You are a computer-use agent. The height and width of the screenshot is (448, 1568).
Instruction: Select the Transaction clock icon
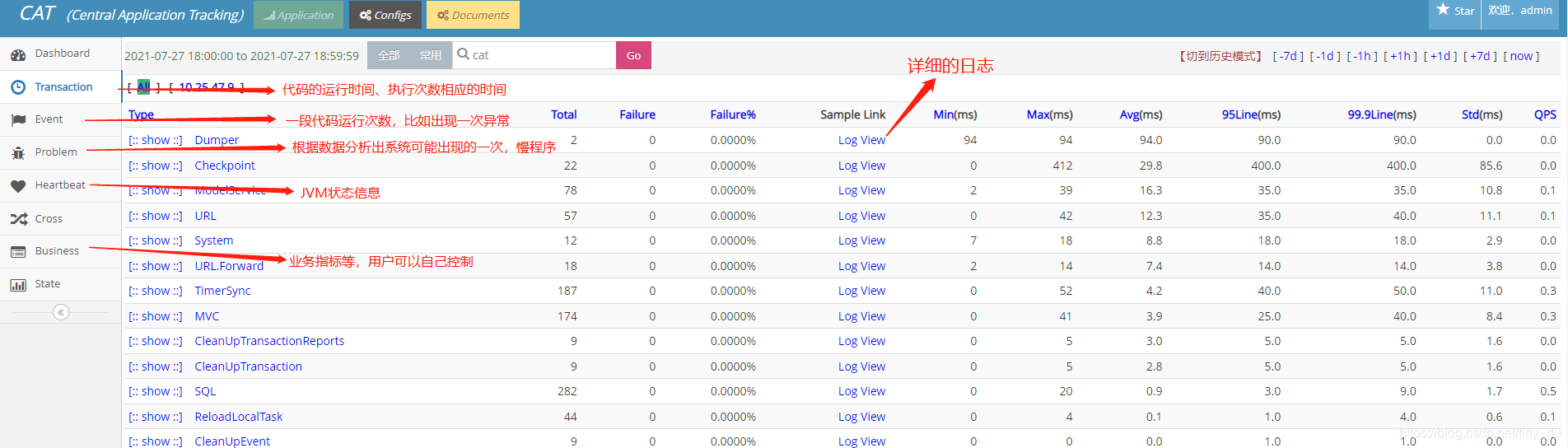pyautogui.click(x=18, y=87)
